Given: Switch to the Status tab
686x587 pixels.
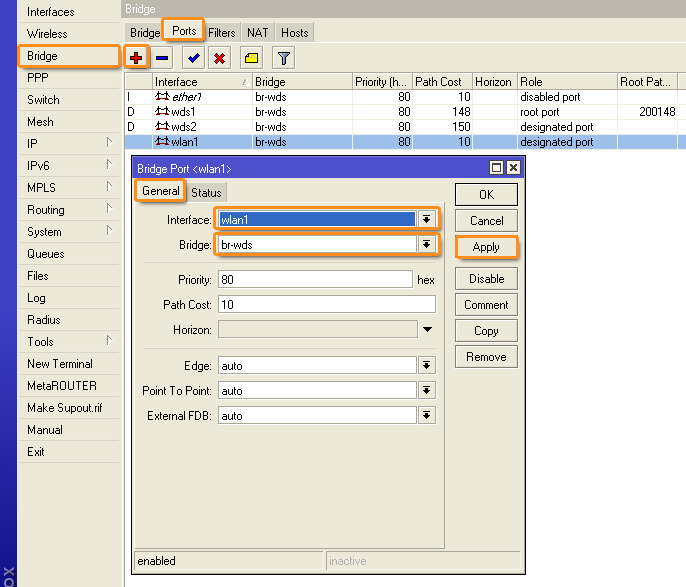Looking at the screenshot, I should [206, 192].
